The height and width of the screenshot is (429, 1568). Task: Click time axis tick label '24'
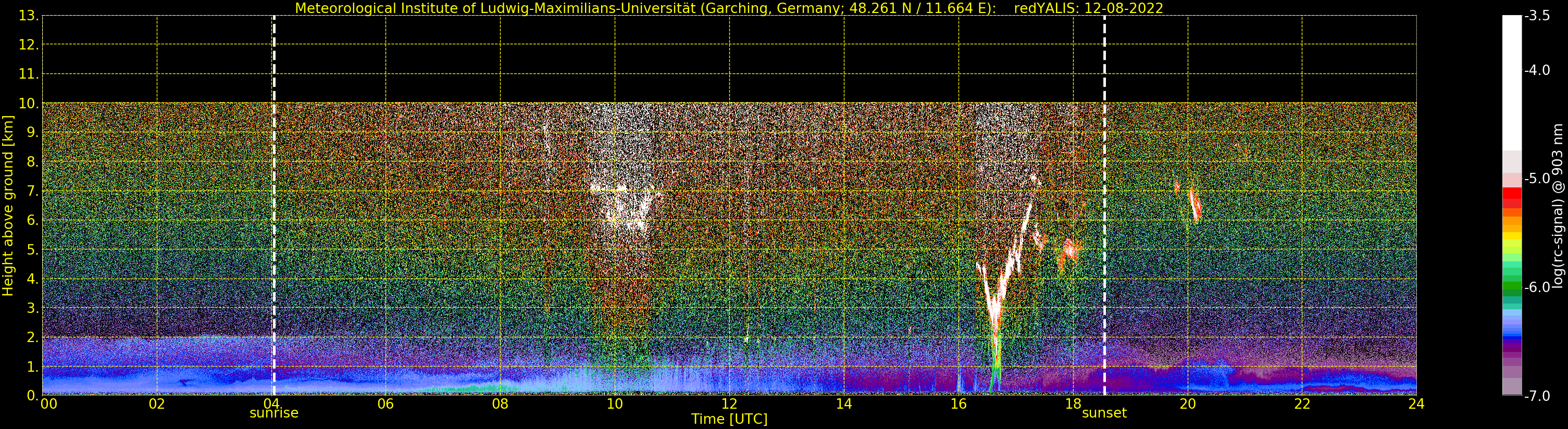(x=1416, y=403)
